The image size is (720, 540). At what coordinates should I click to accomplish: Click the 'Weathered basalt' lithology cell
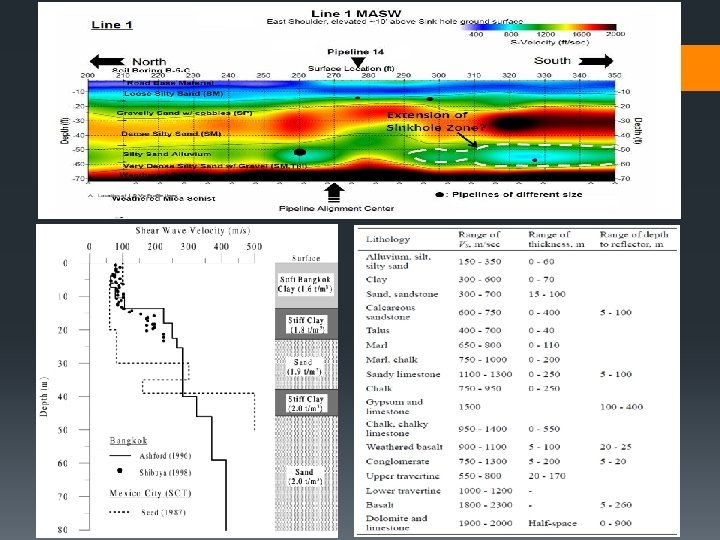tap(404, 447)
